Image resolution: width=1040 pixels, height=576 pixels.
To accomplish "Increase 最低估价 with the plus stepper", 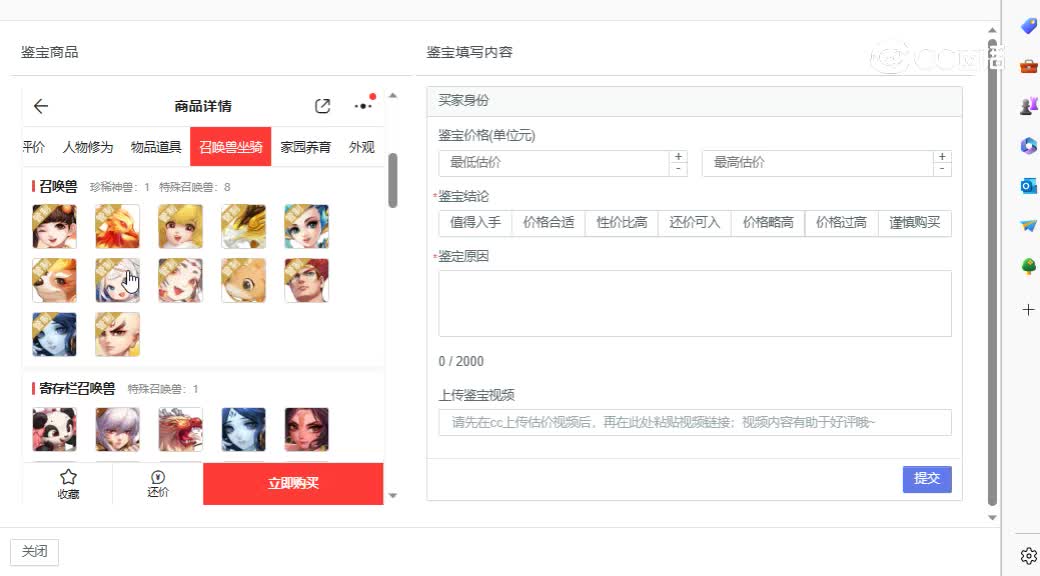I will 678,156.
